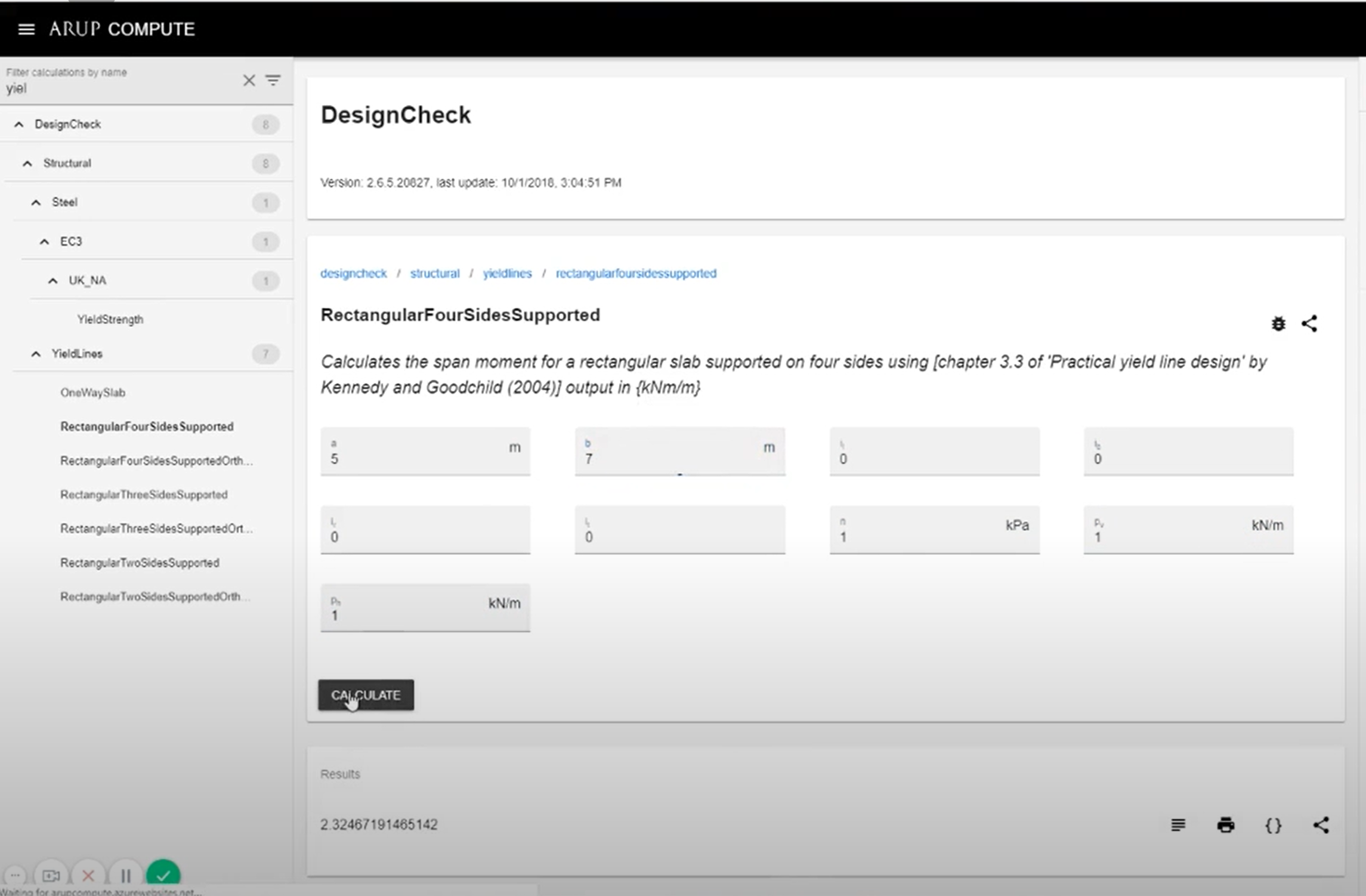Click the 'b' input field with value 7

680,452
